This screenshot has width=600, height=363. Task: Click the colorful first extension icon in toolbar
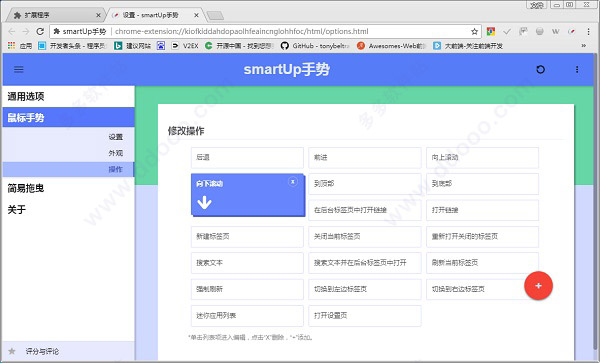coord(491,31)
